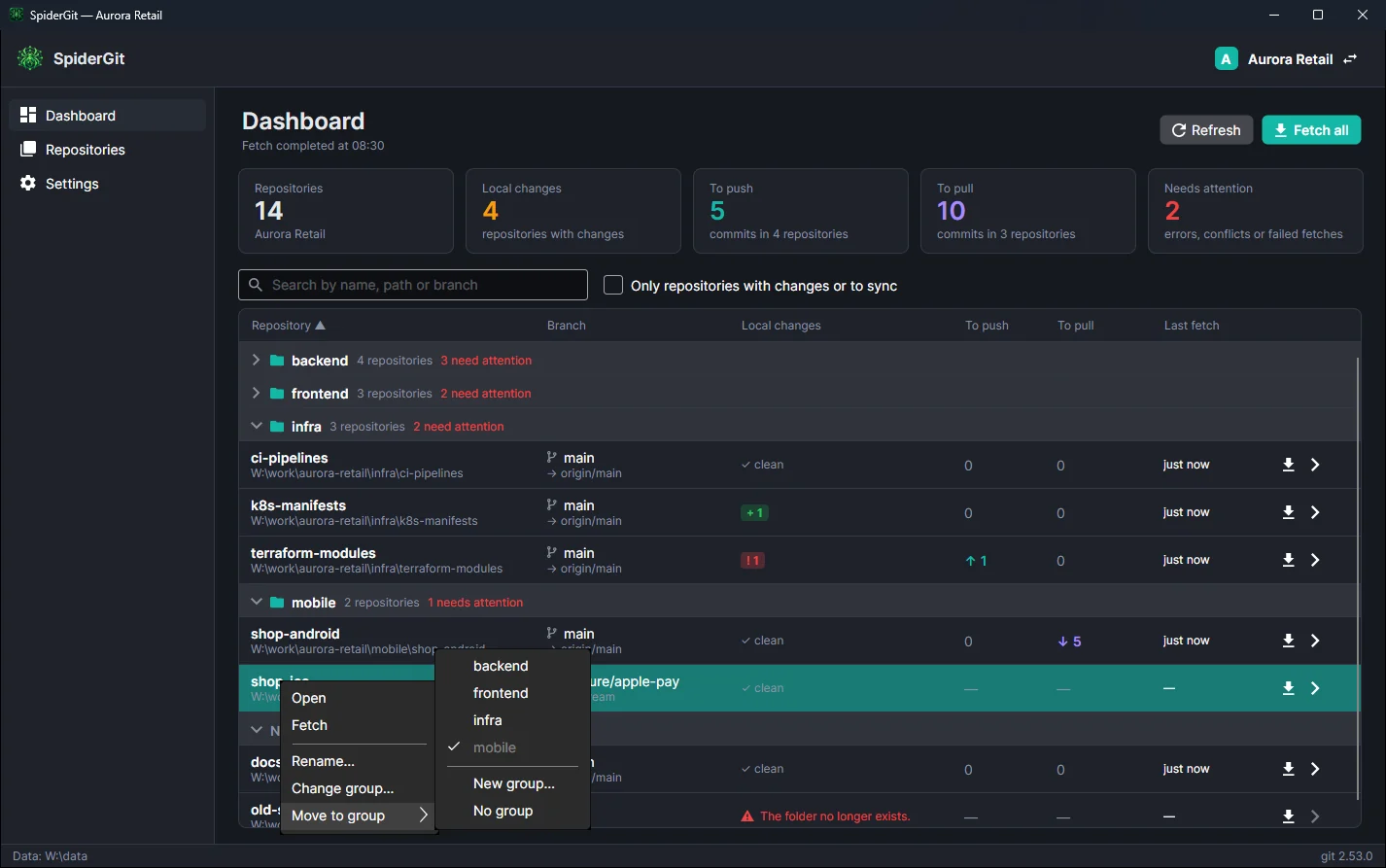Viewport: 1386px width, 868px height.
Task: Click the download icon on the apple-pay row
Action: pyautogui.click(x=1288, y=688)
